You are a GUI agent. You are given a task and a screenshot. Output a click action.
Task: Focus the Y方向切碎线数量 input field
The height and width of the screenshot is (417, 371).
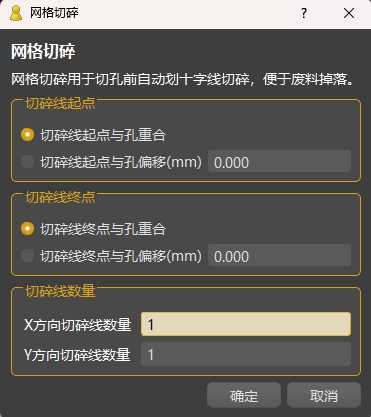(x=246, y=354)
